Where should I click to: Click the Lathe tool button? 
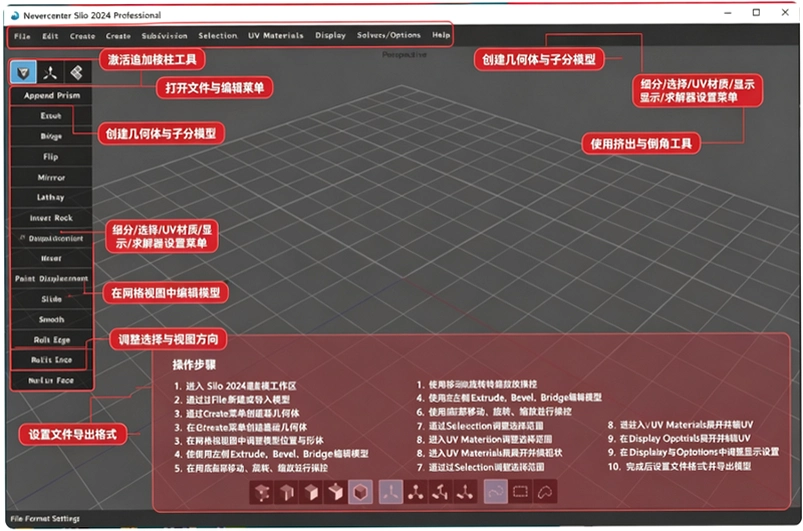coord(51,198)
